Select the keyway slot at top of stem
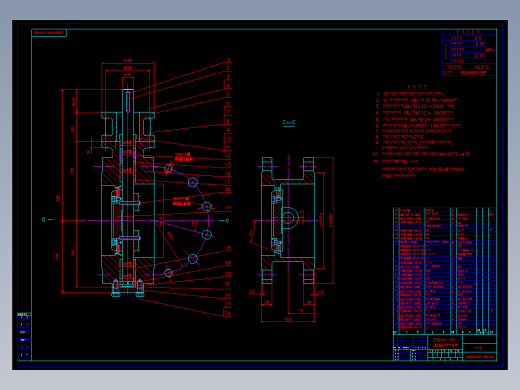Screen dimensions: 520x390 coord(128,103)
